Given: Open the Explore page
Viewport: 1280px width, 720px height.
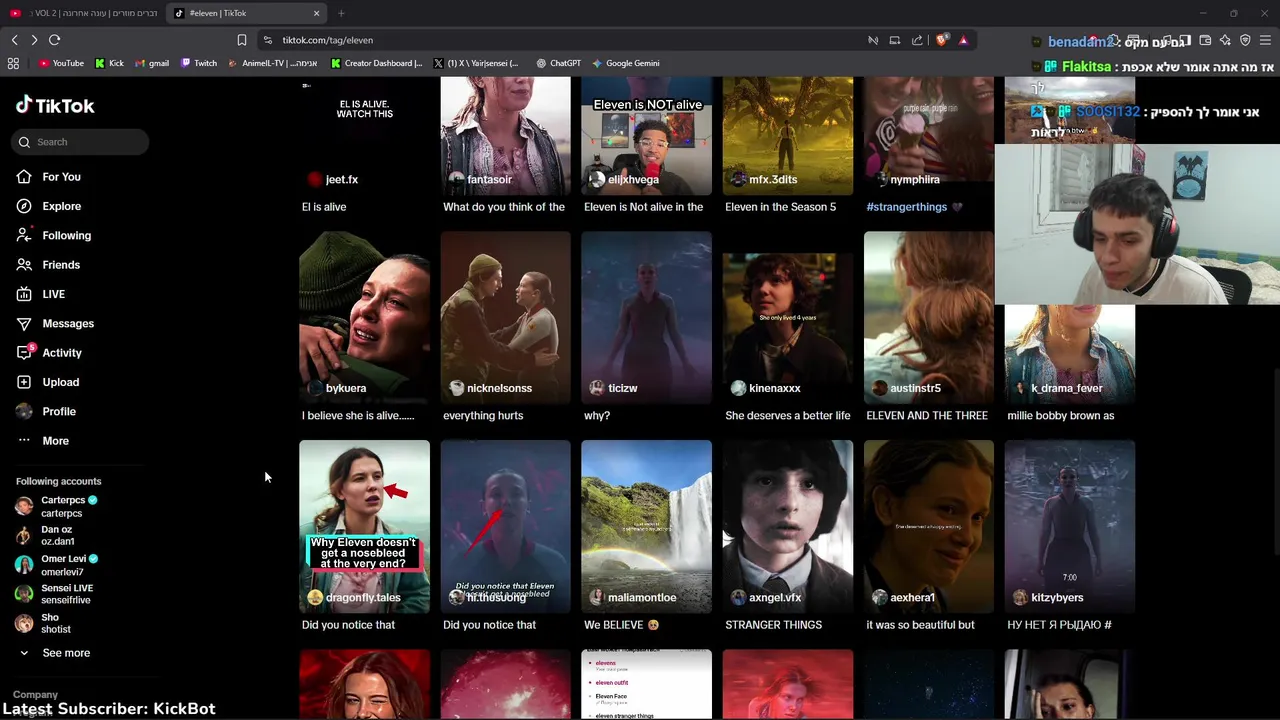Looking at the screenshot, I should click(x=48, y=206).
